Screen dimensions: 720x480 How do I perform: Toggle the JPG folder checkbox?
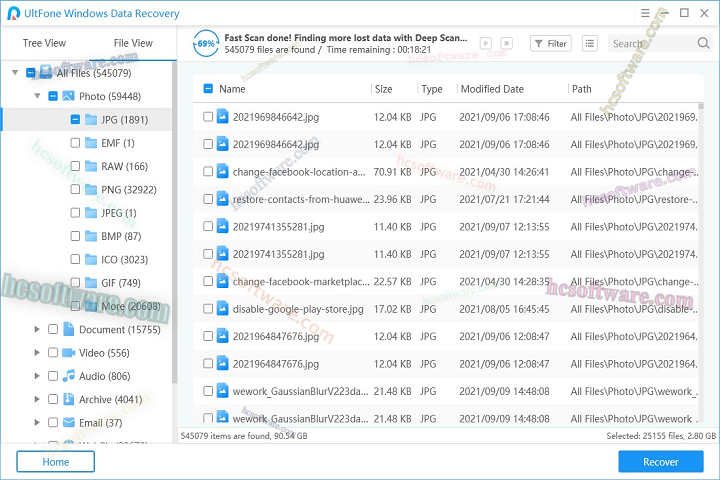[x=75, y=119]
